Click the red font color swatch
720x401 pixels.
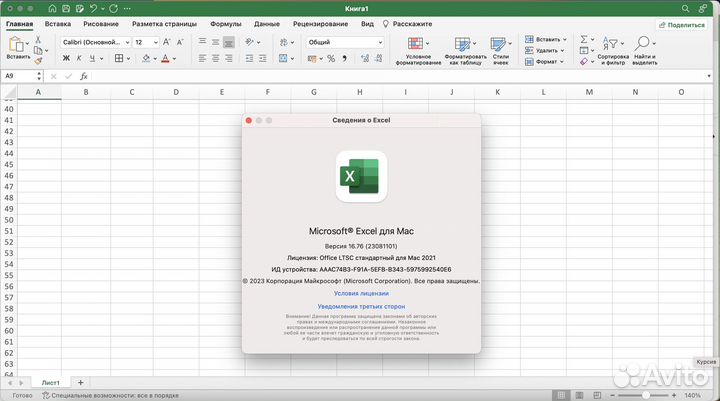tap(165, 58)
